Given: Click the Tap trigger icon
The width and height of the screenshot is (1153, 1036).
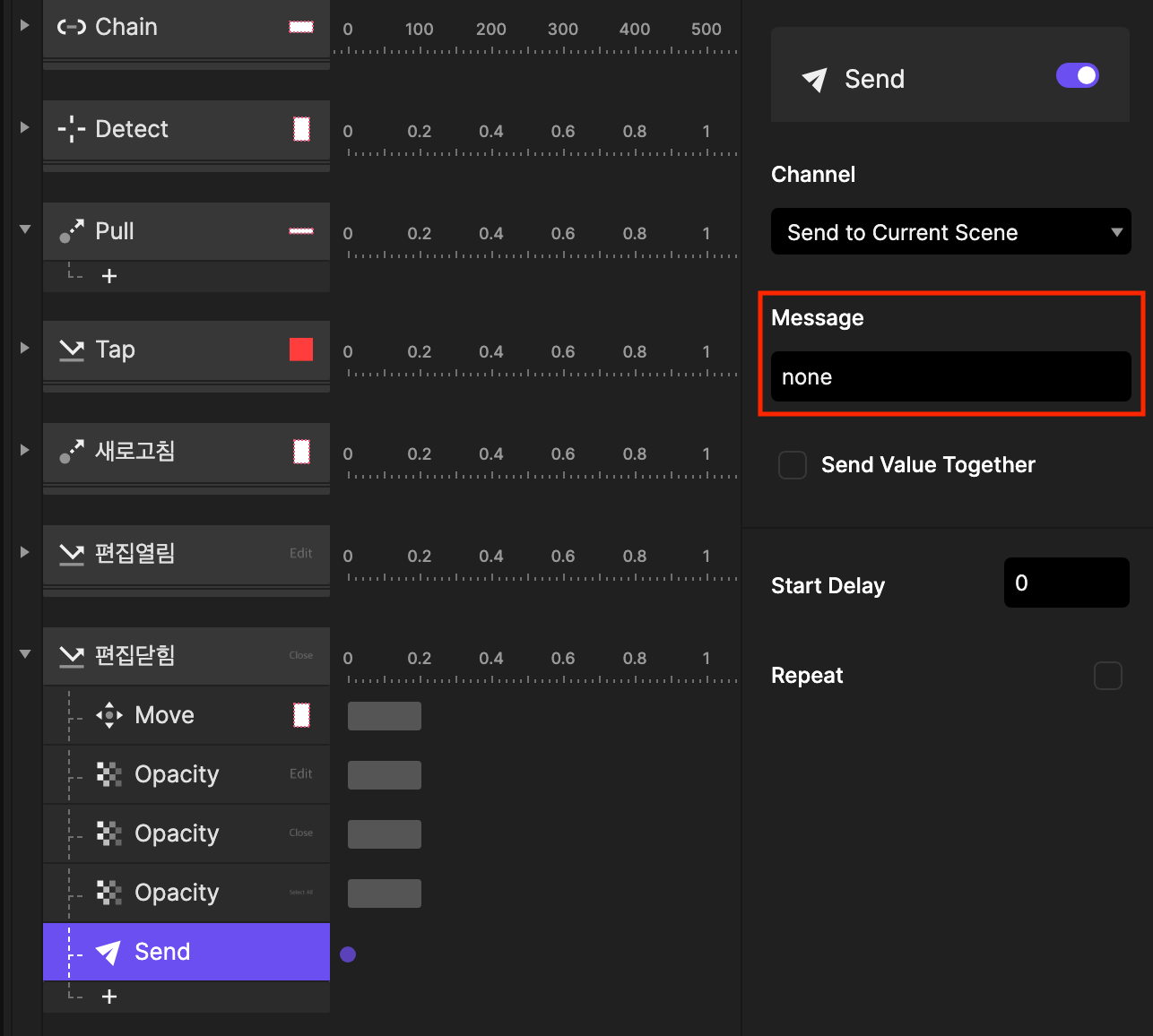Looking at the screenshot, I should click(72, 350).
